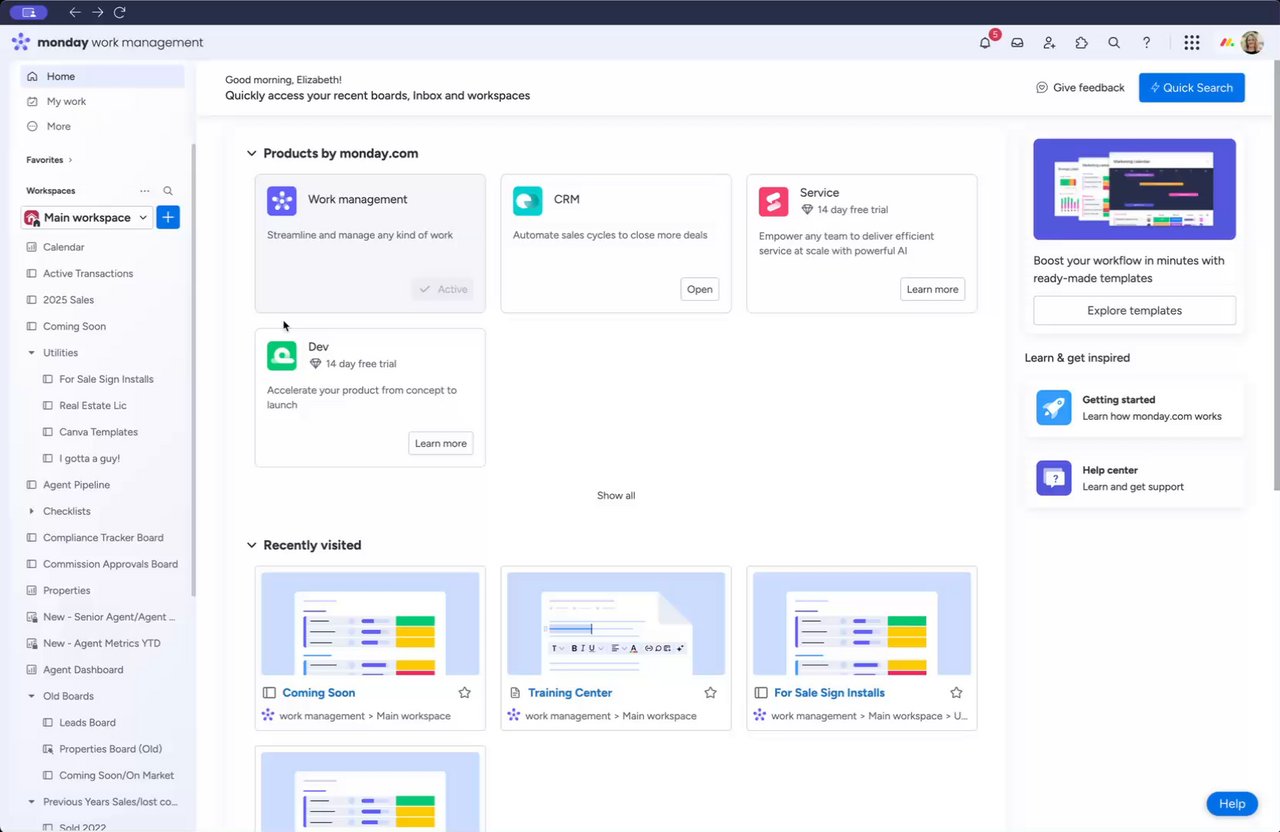
Task: Open the inbox tray icon
Action: (x=1017, y=43)
